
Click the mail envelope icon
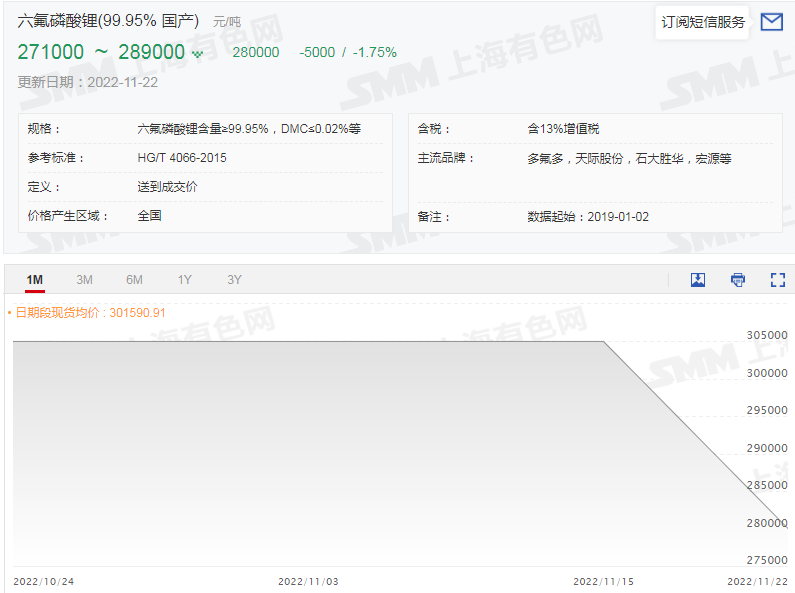771,22
